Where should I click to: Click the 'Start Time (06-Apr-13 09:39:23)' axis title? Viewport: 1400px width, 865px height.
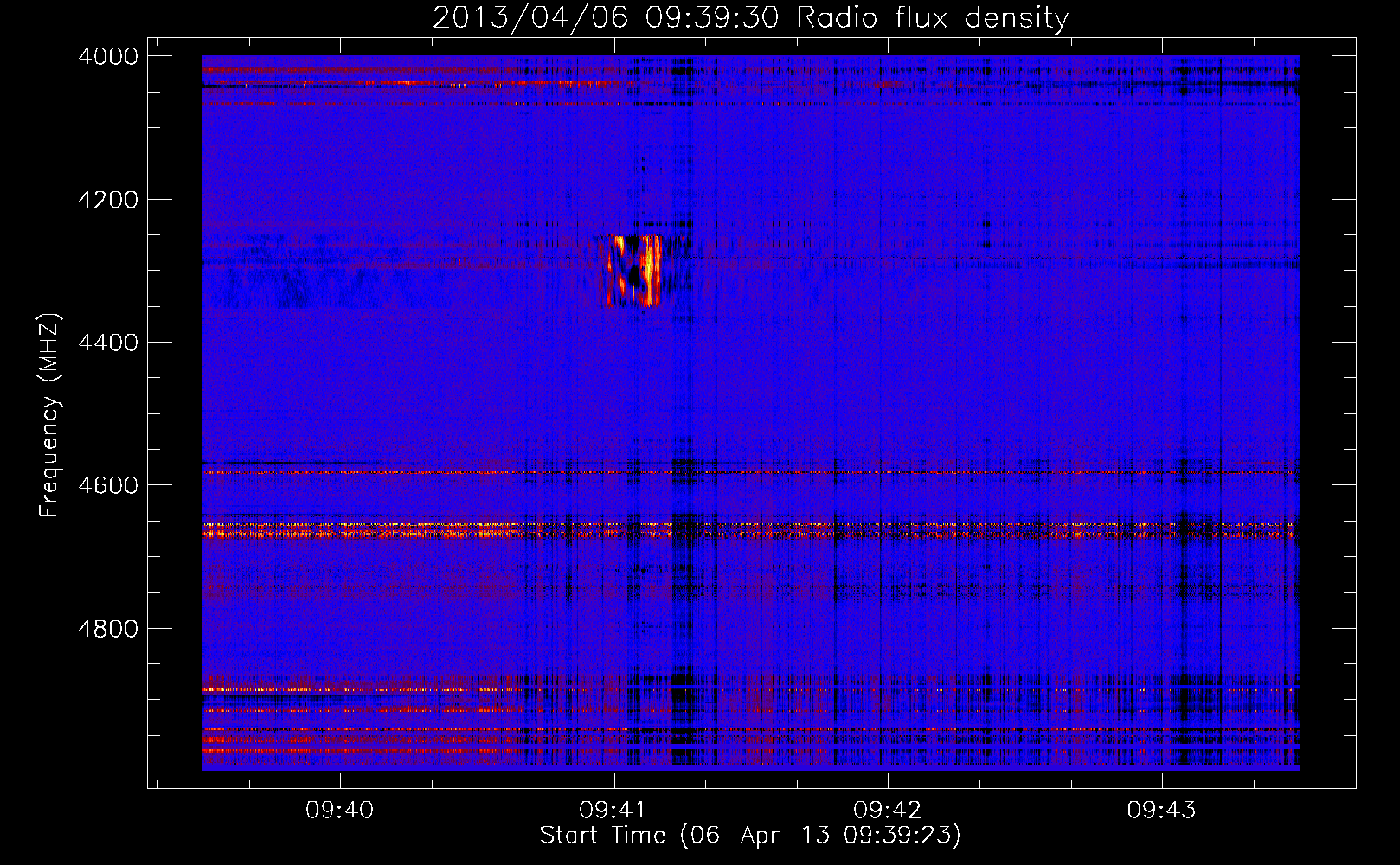tap(750, 836)
